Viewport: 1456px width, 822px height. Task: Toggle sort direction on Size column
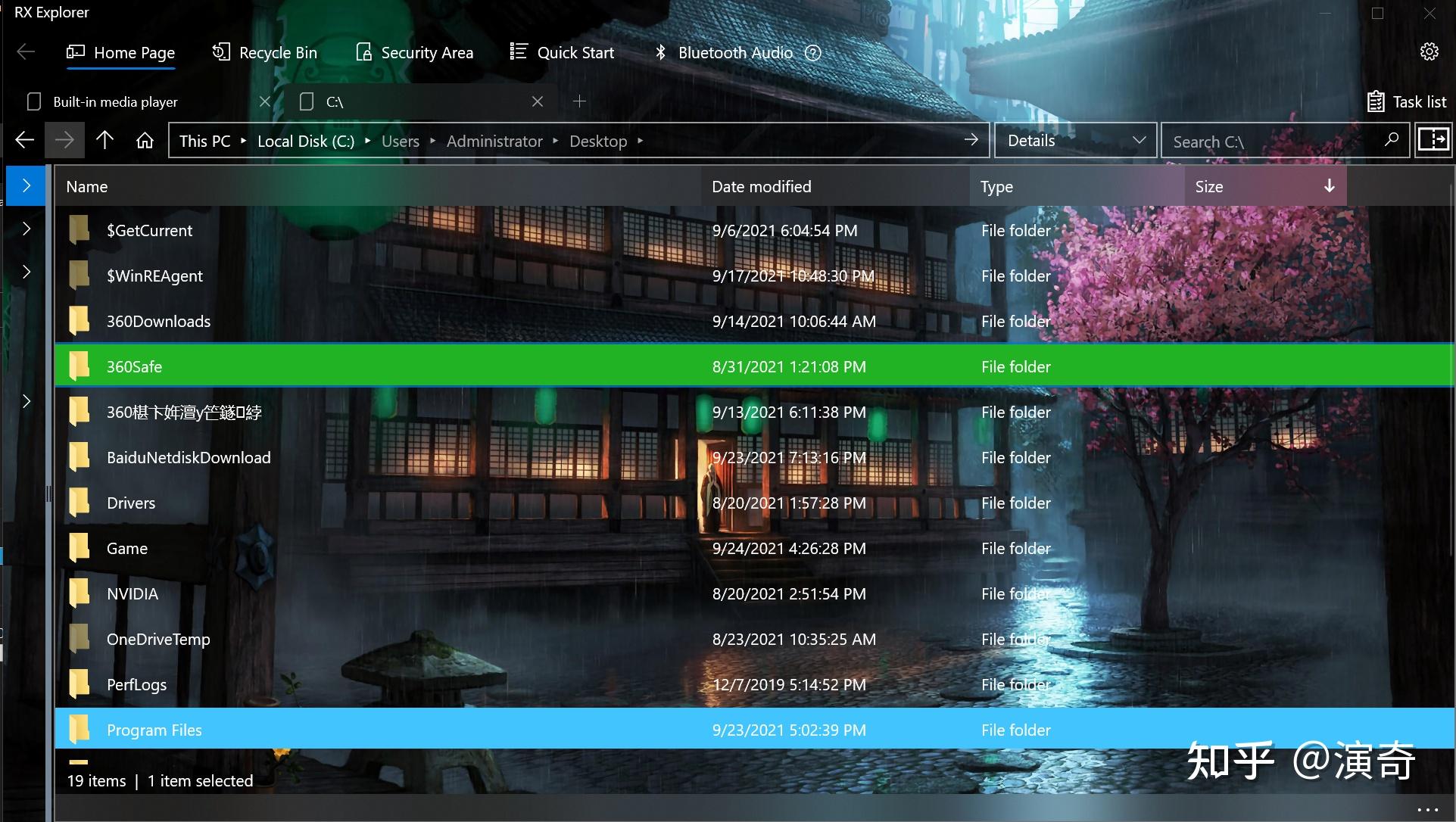[1329, 186]
